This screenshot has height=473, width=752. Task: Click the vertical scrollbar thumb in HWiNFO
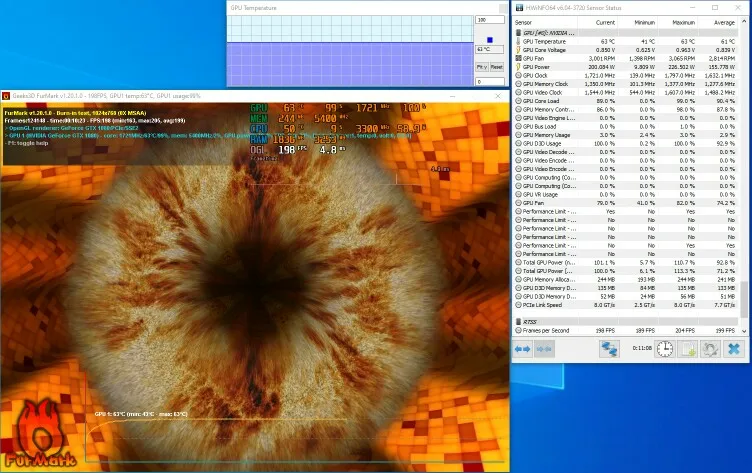[x=744, y=299]
